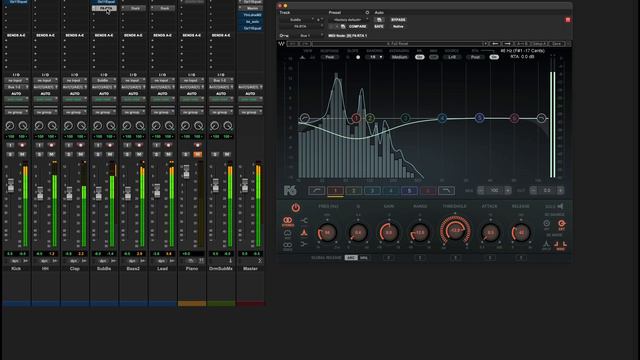Set global release to ARC
The width and height of the screenshot is (640, 360).
351,258
